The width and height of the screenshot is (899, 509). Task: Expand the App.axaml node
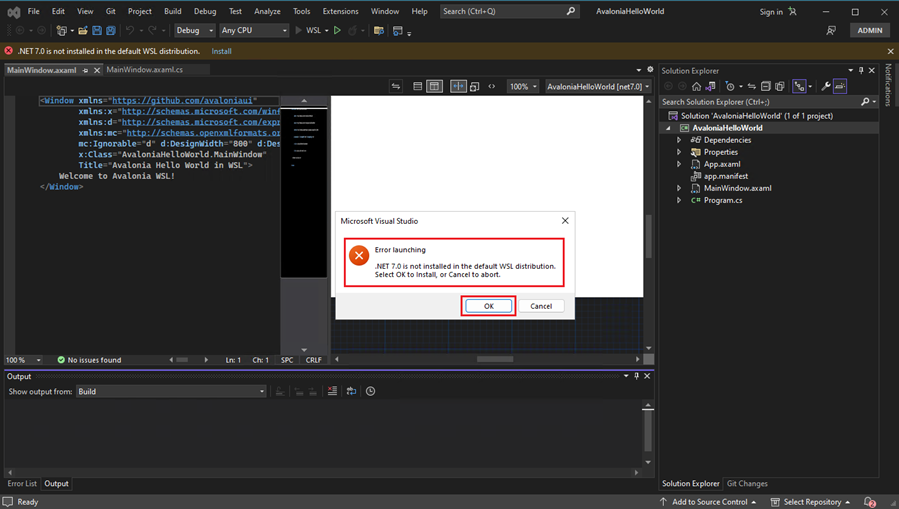(679, 164)
